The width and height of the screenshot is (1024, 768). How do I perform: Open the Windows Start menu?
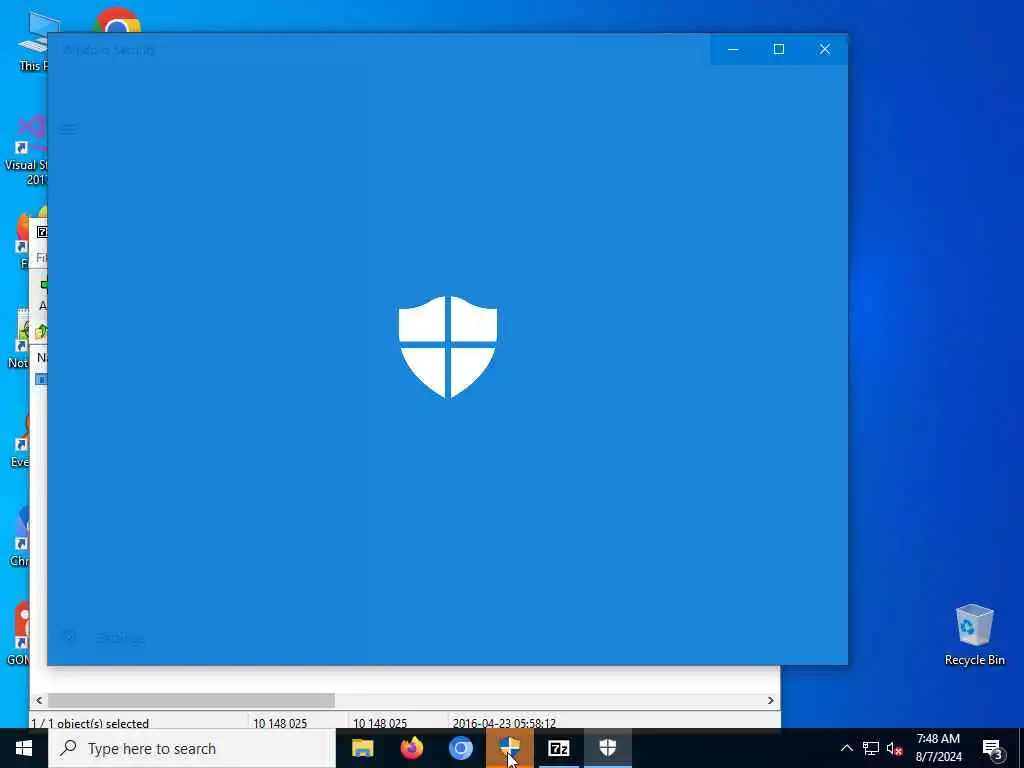click(x=24, y=748)
